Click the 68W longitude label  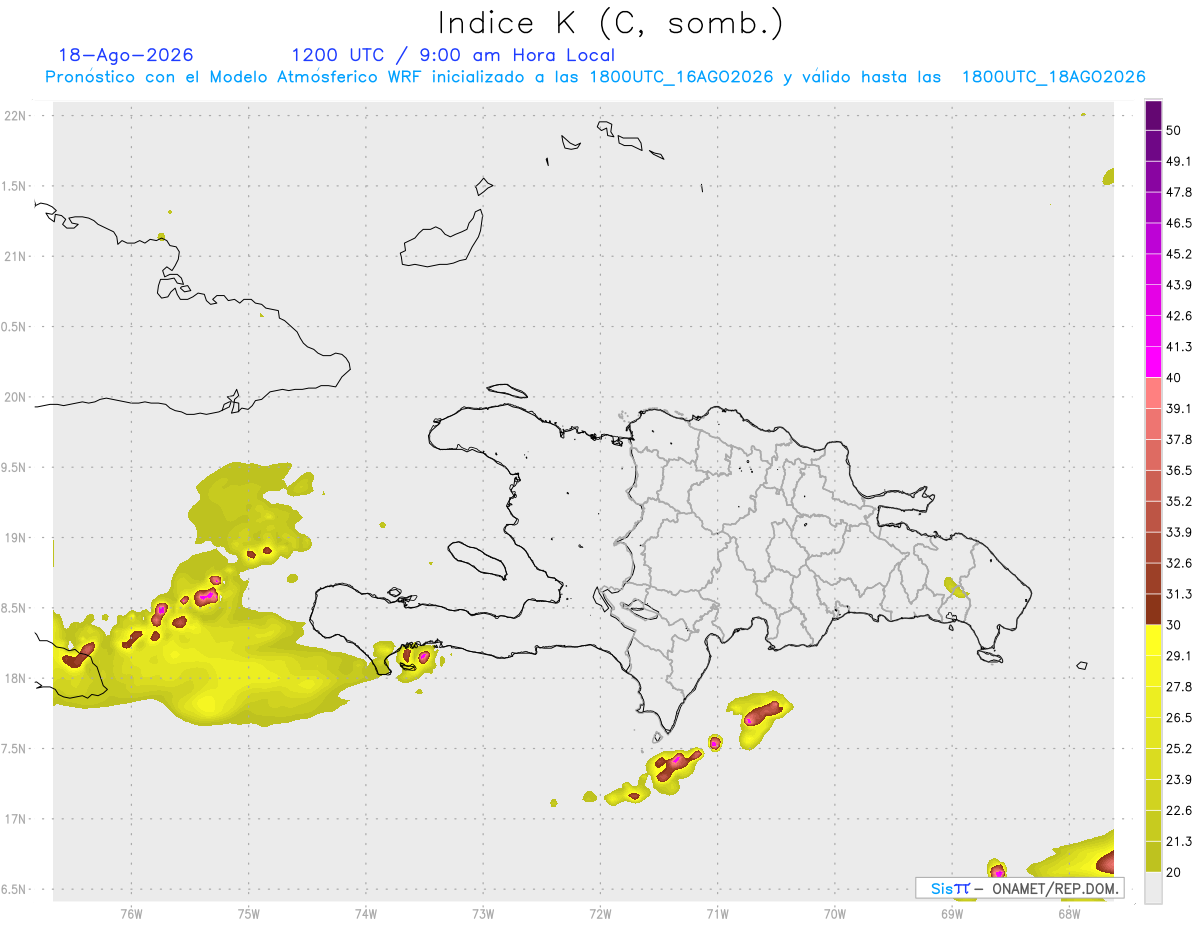[1069, 914]
